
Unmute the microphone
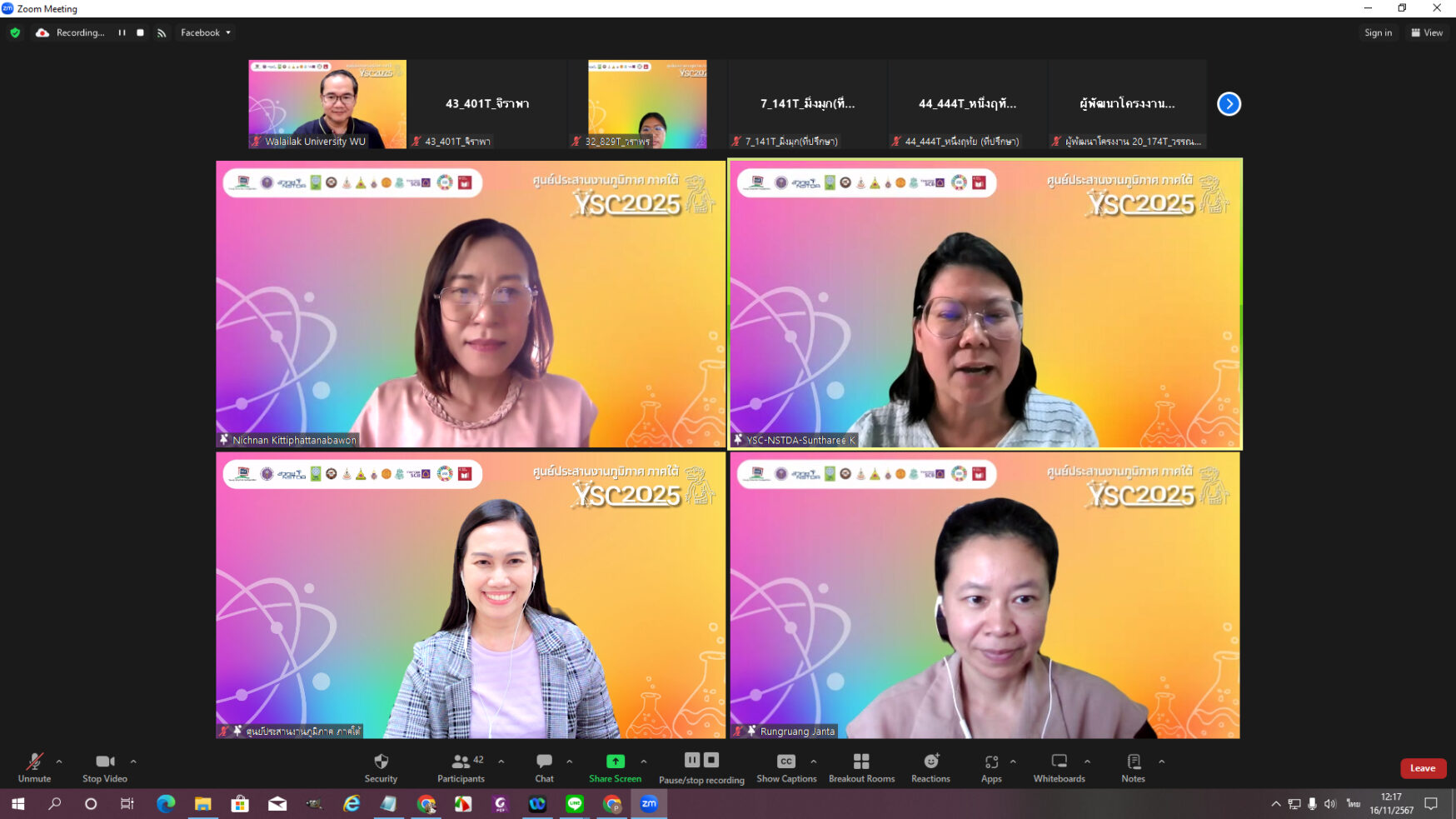[34, 762]
